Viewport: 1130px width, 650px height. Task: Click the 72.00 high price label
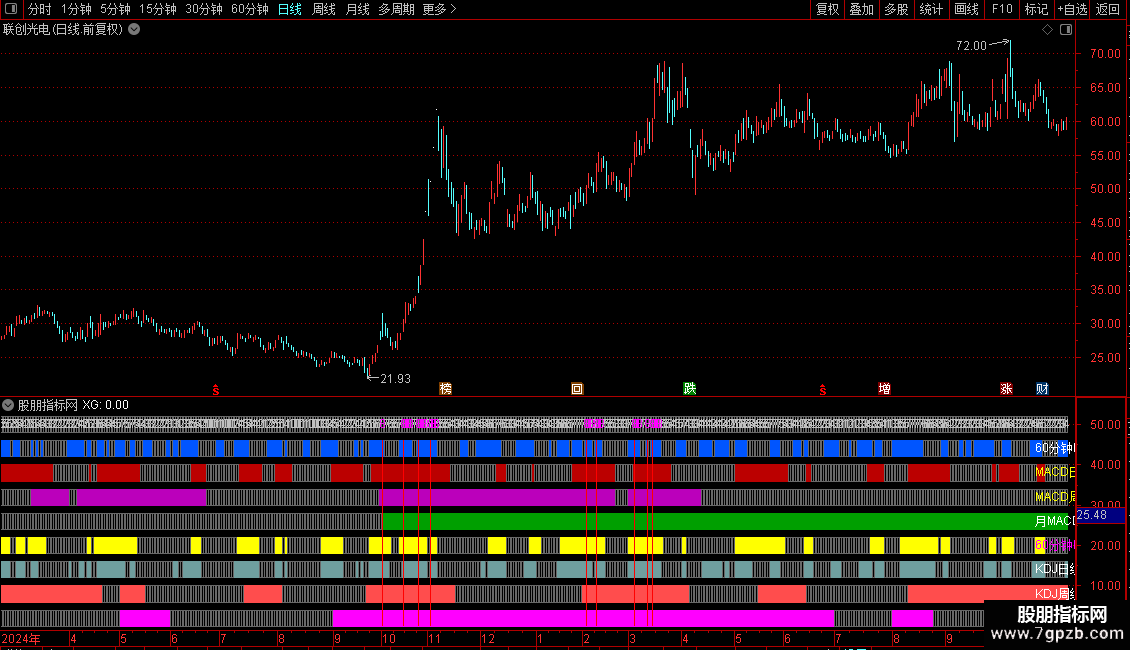[x=971, y=45]
